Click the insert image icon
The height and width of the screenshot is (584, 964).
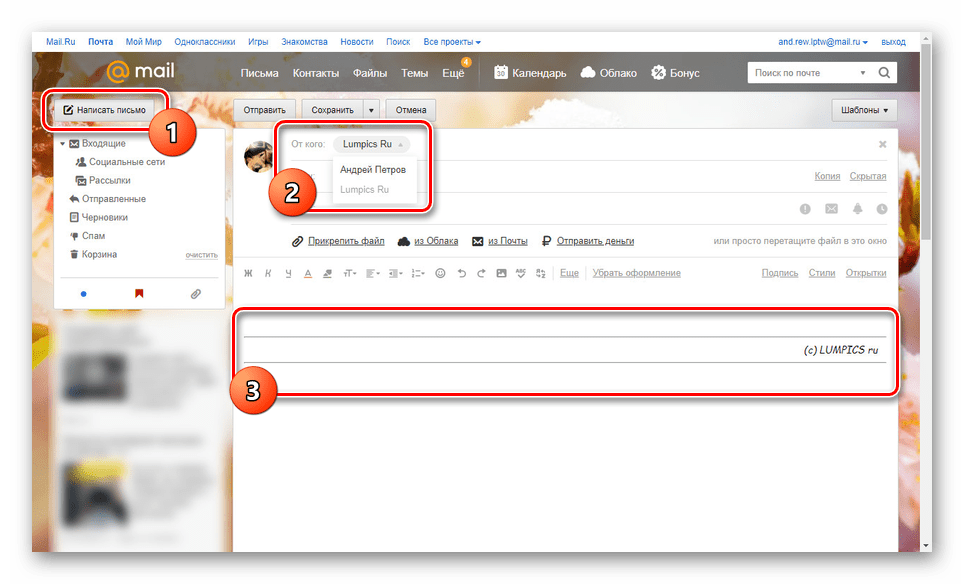click(x=501, y=273)
